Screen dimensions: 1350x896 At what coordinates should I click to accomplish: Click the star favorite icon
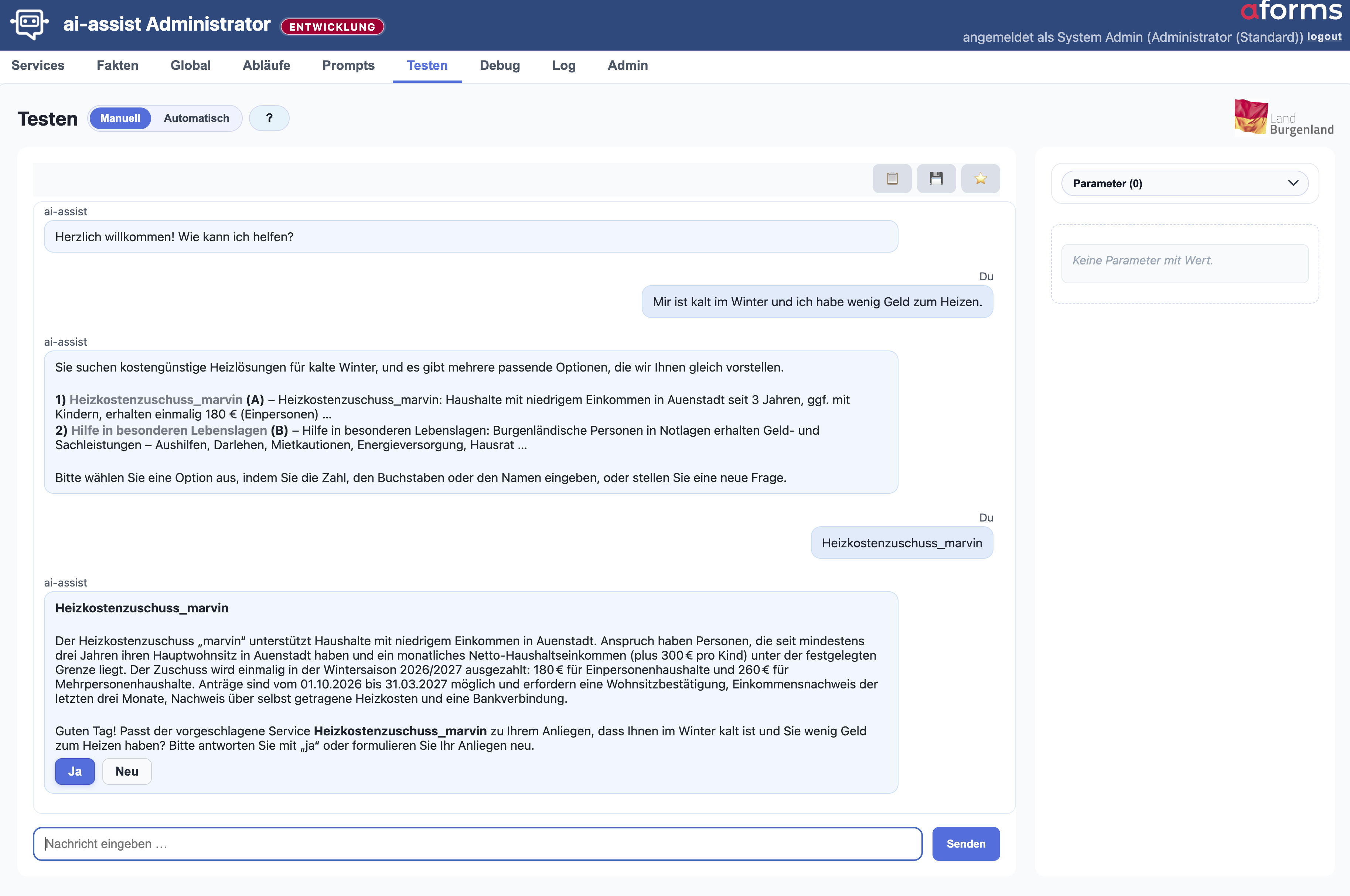tap(980, 179)
